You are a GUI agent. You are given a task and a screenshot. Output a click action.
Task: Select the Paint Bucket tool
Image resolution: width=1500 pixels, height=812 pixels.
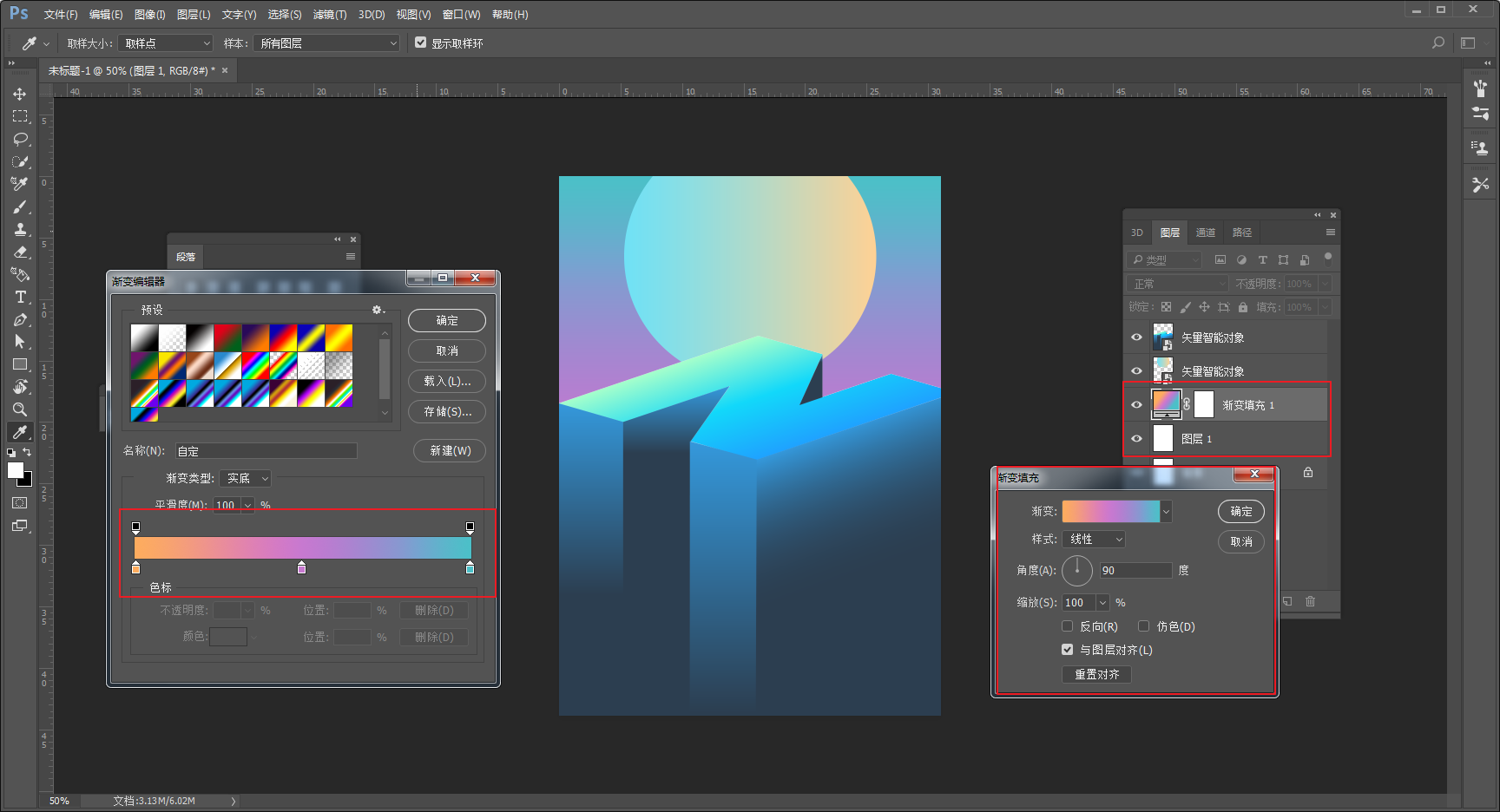(20, 274)
